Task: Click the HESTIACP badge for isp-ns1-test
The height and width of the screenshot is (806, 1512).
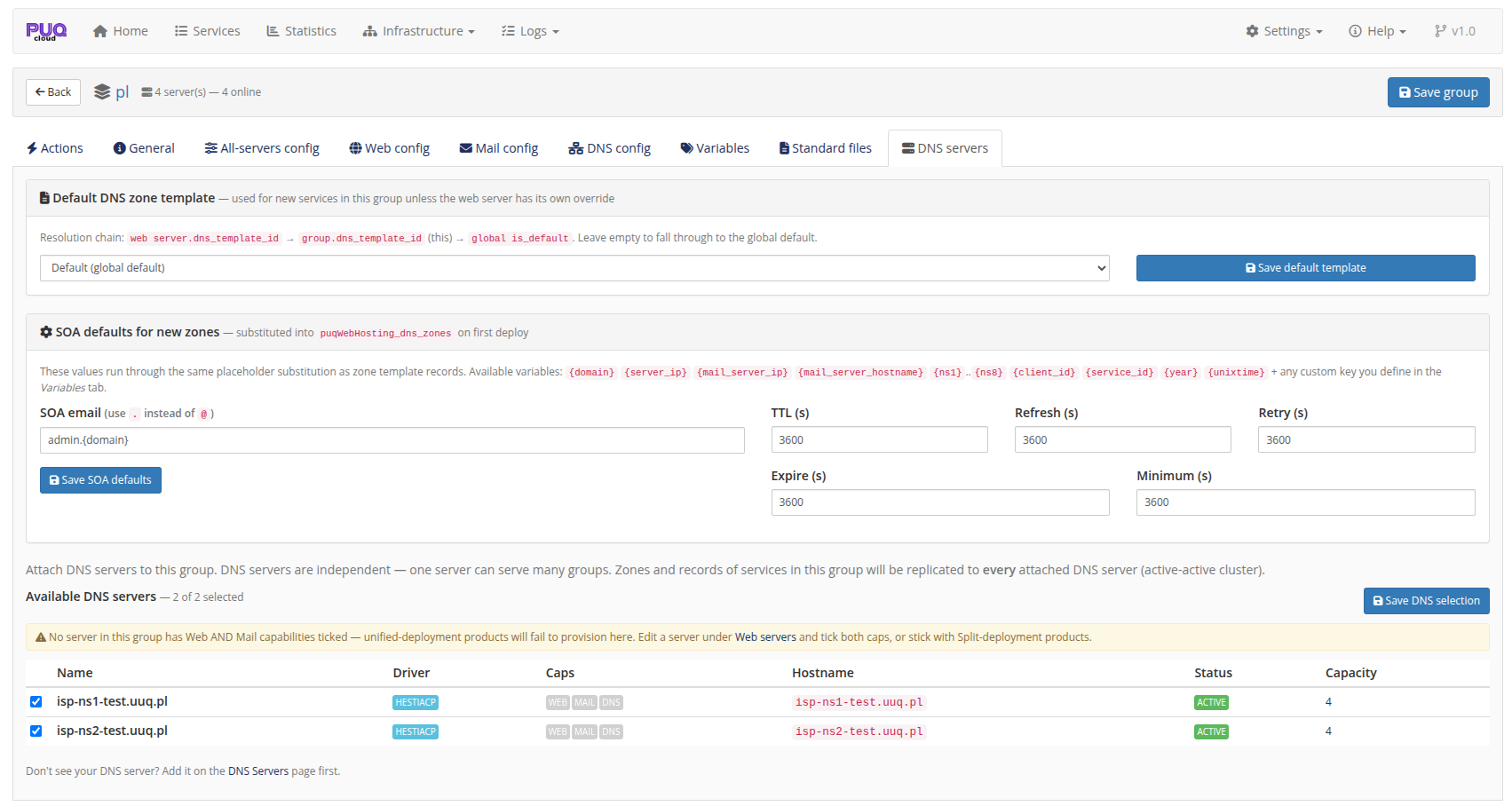Action: [416, 702]
